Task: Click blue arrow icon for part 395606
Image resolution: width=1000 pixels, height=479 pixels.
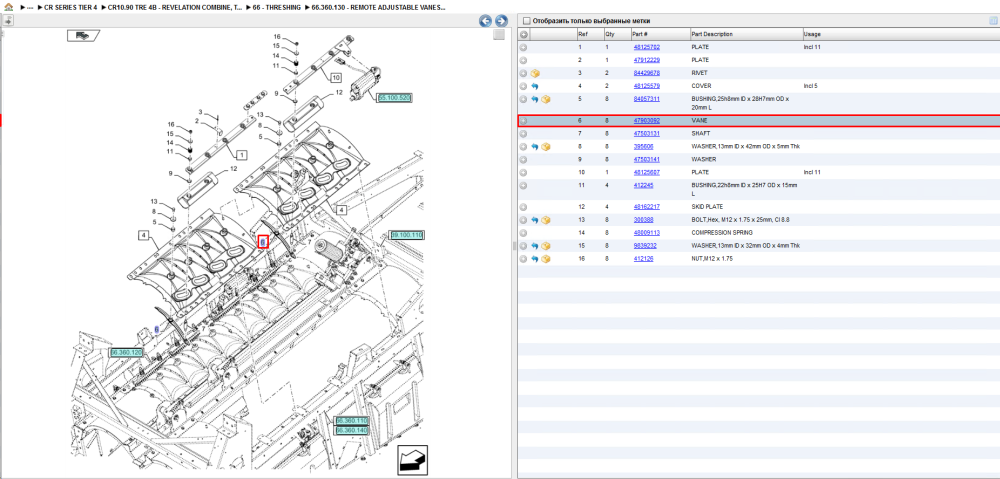Action: pos(535,146)
